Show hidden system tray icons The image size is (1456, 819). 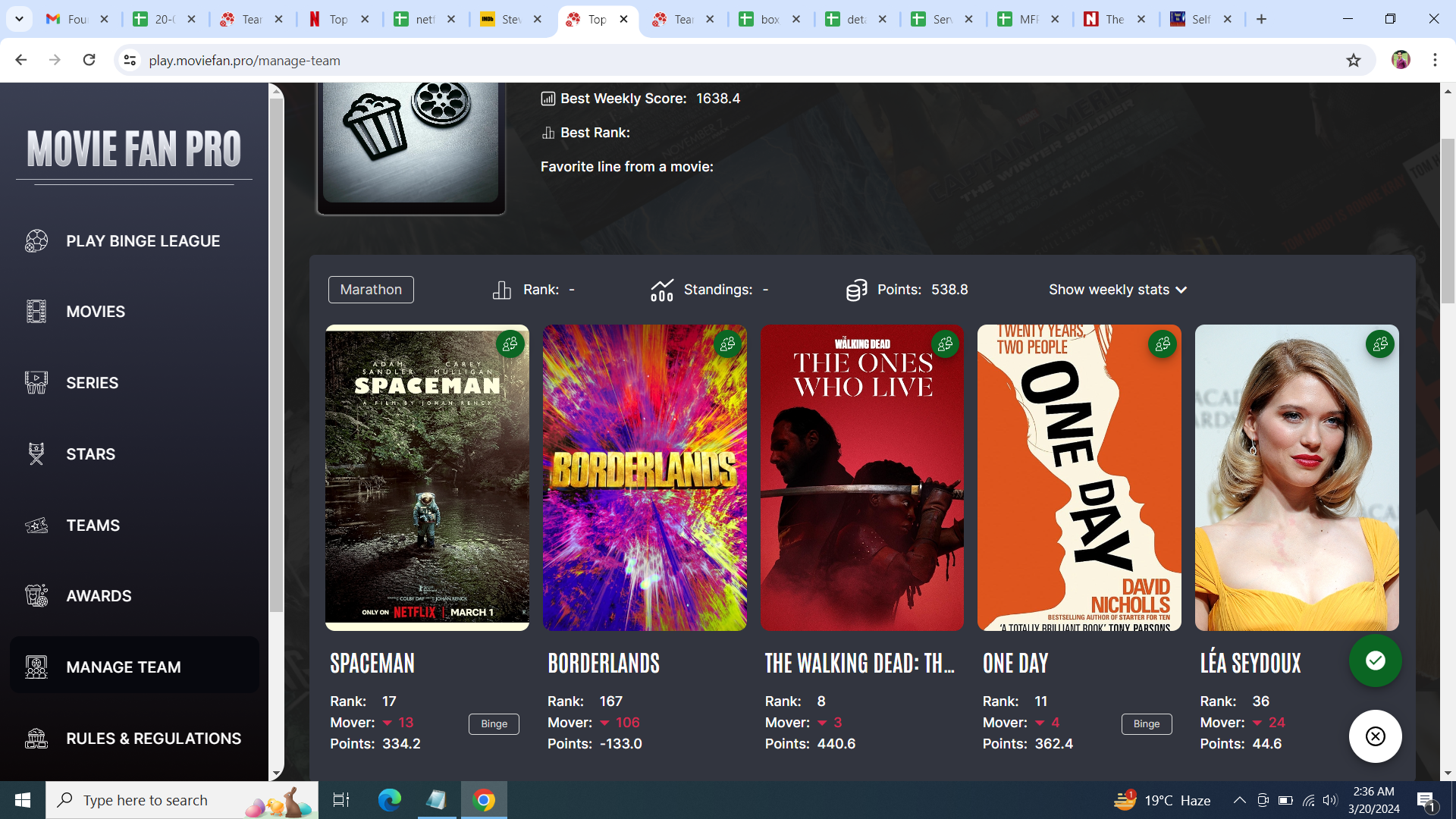click(1239, 800)
